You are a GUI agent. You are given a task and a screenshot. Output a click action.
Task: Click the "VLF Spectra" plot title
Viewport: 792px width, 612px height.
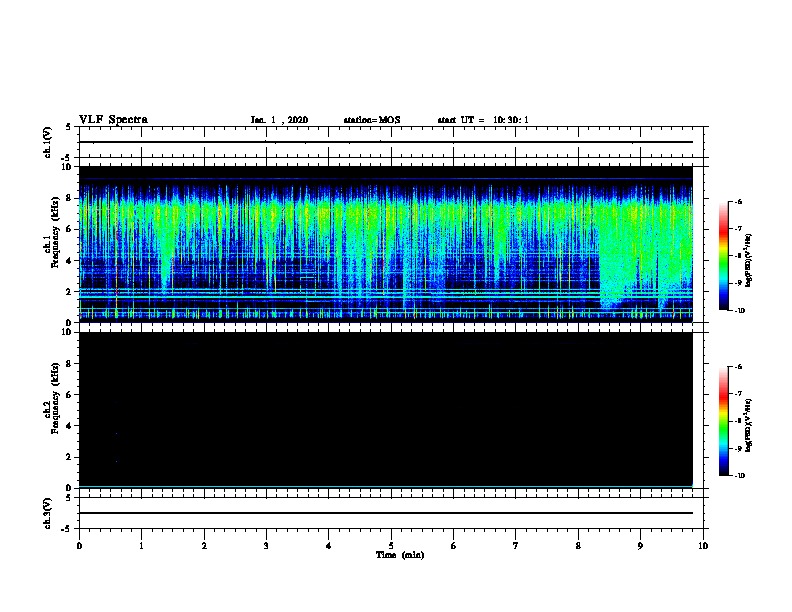pos(114,120)
